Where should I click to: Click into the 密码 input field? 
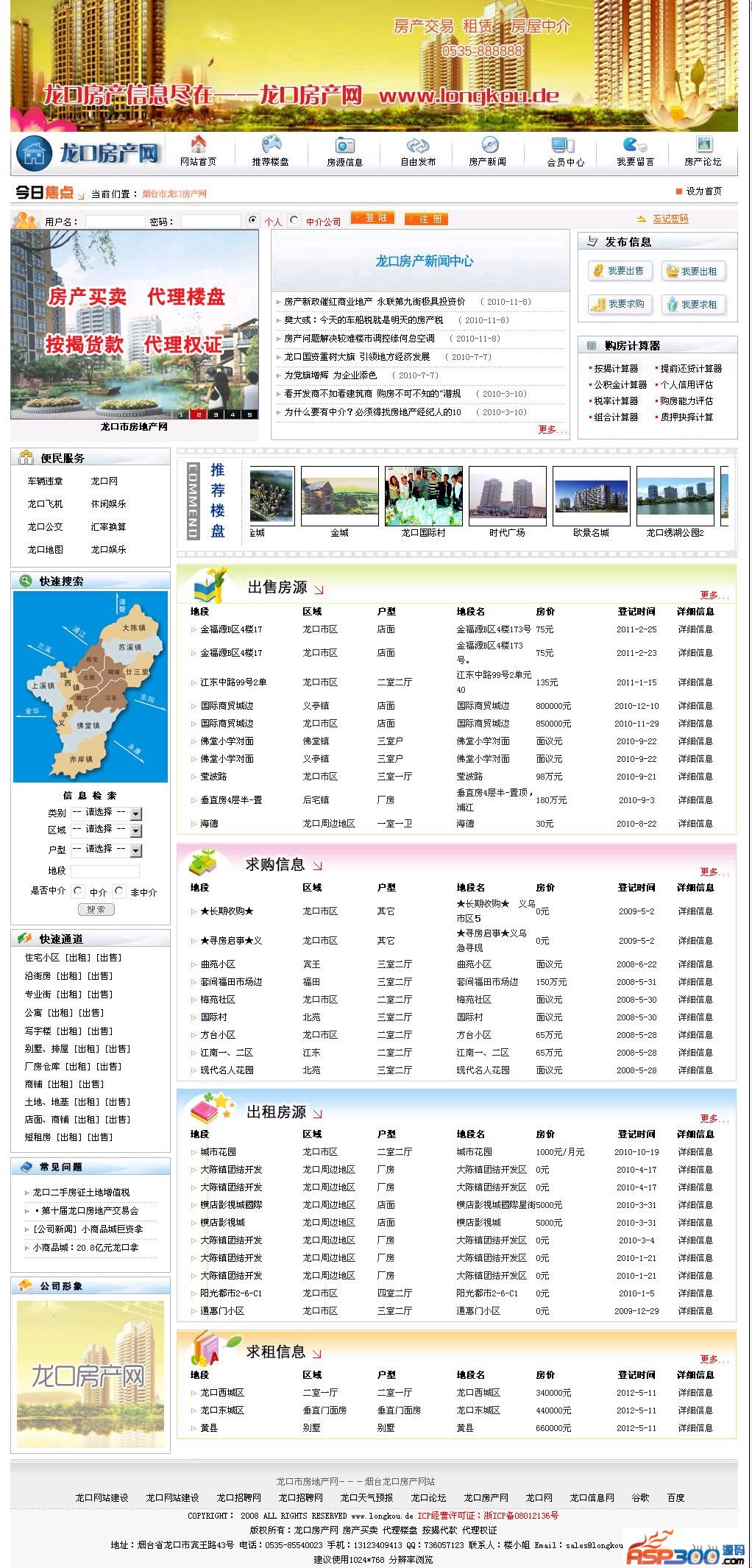(x=210, y=222)
